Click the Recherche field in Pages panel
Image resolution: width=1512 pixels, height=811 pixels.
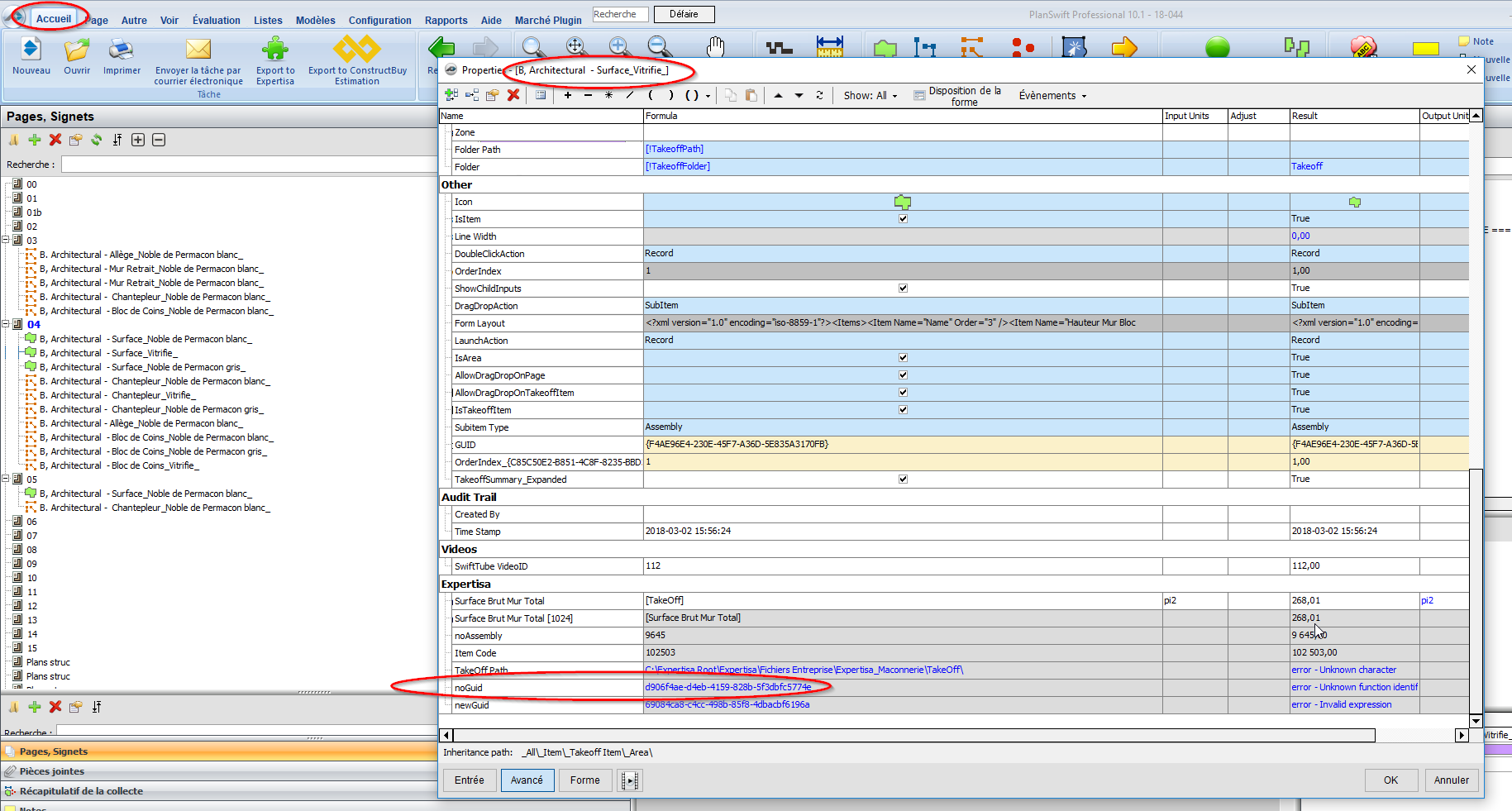pyautogui.click(x=248, y=165)
